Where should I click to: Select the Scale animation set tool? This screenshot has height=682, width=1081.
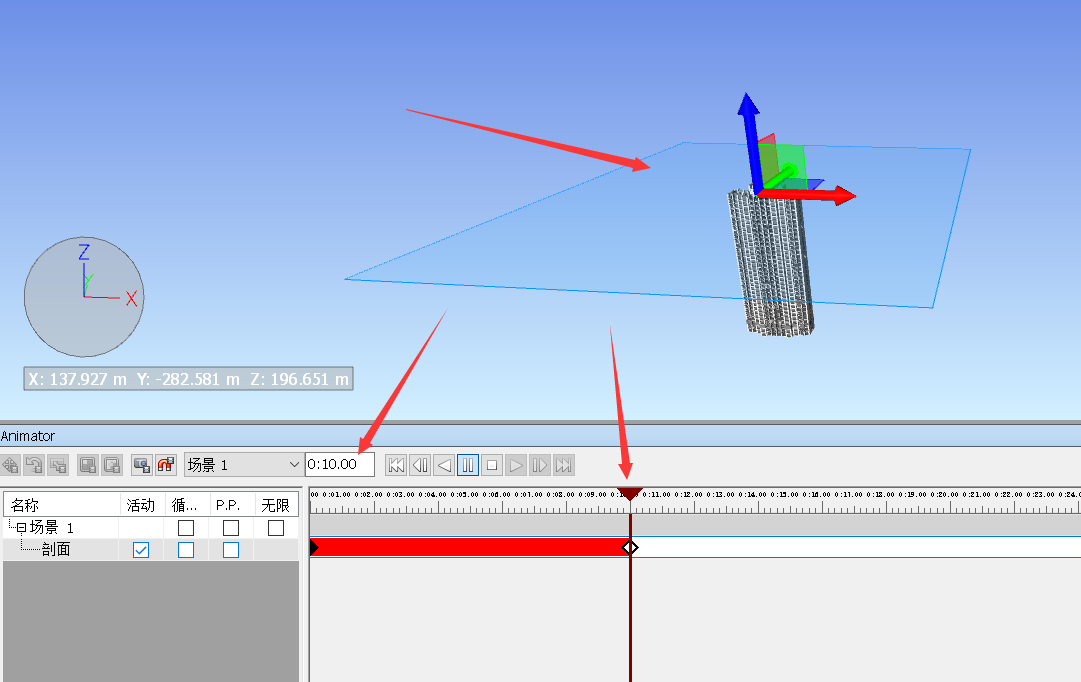58,464
